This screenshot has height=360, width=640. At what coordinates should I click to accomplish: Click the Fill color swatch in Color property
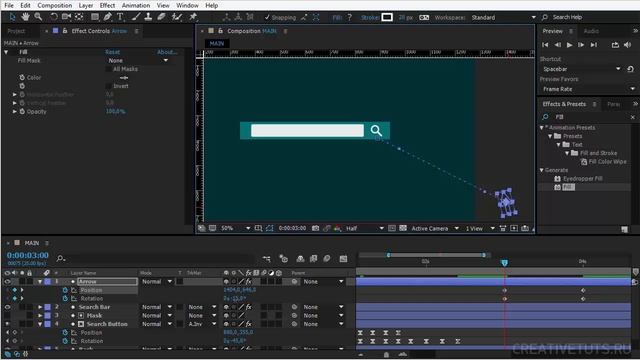tap(112, 78)
